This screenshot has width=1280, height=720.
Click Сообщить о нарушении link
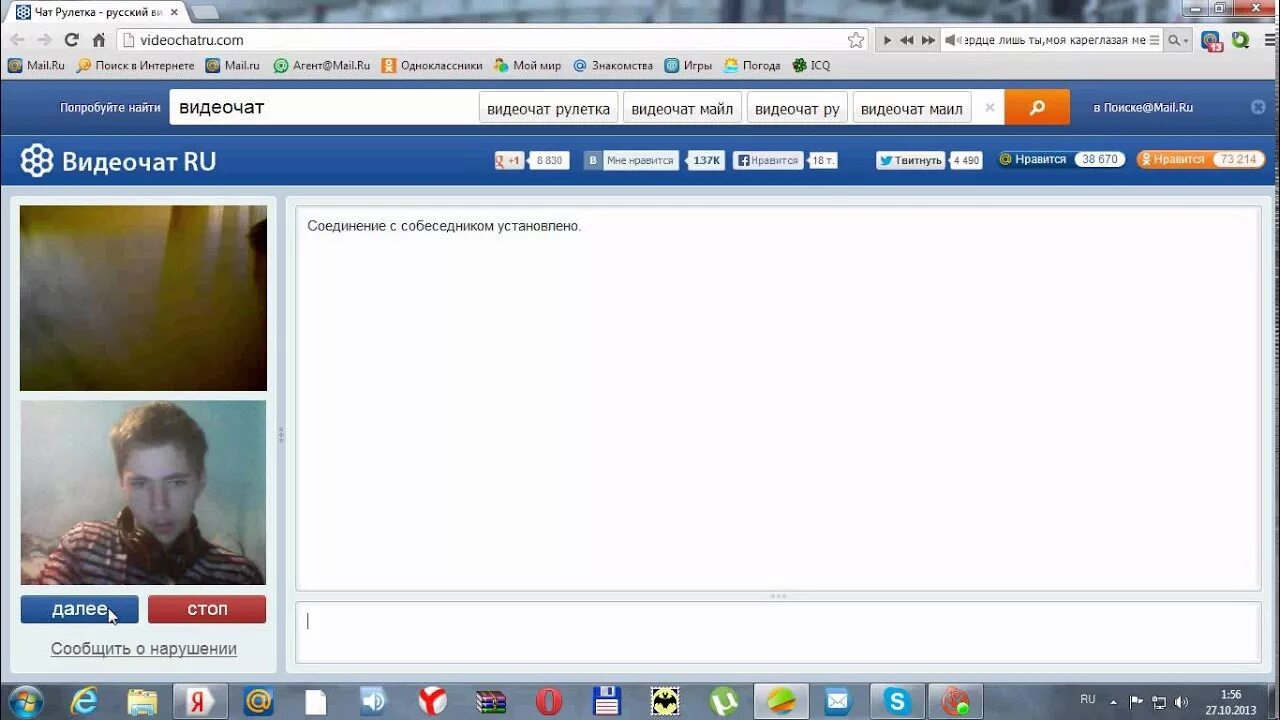(x=144, y=649)
